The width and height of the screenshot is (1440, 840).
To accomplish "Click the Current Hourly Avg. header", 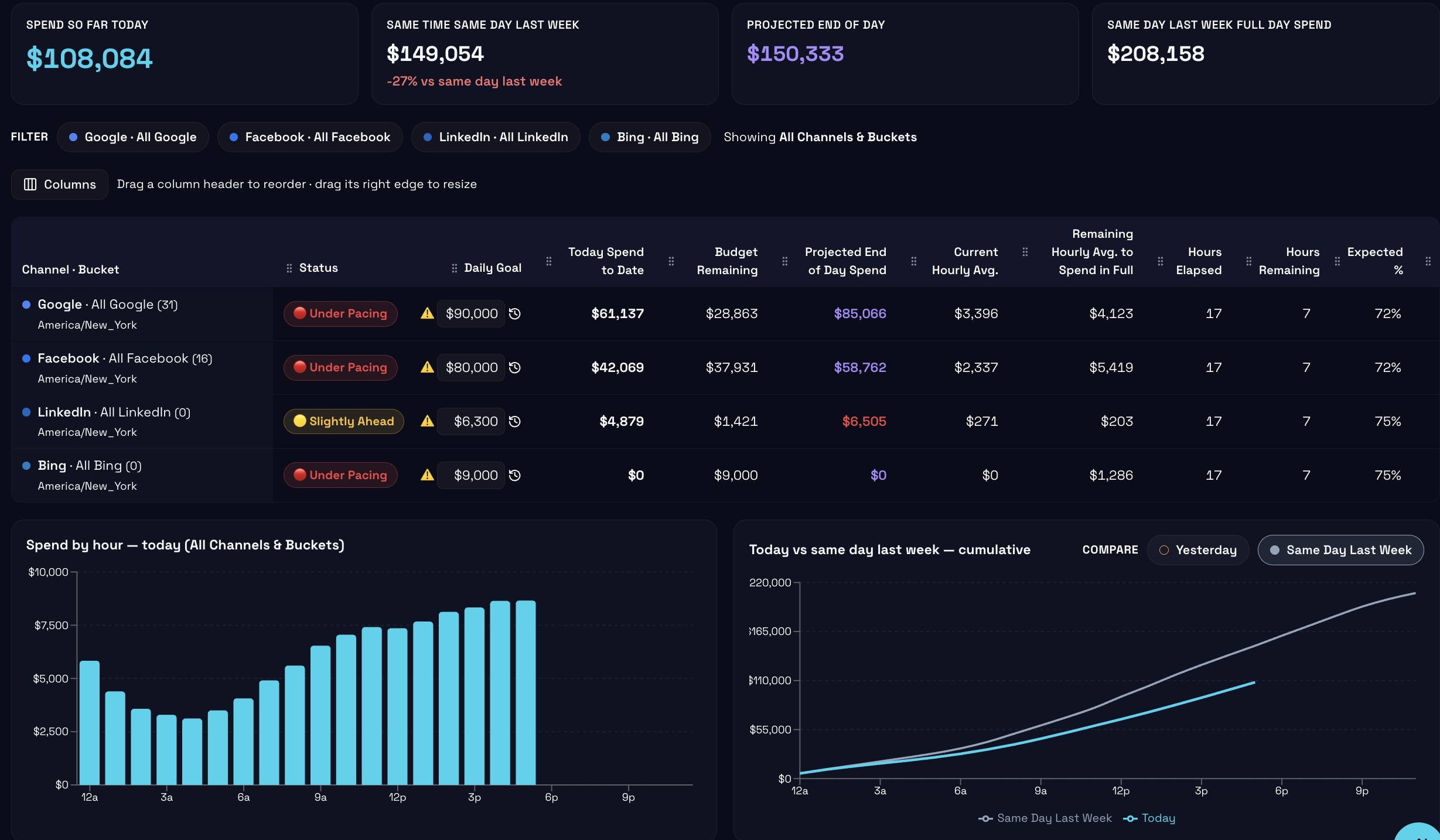I will coord(965,261).
